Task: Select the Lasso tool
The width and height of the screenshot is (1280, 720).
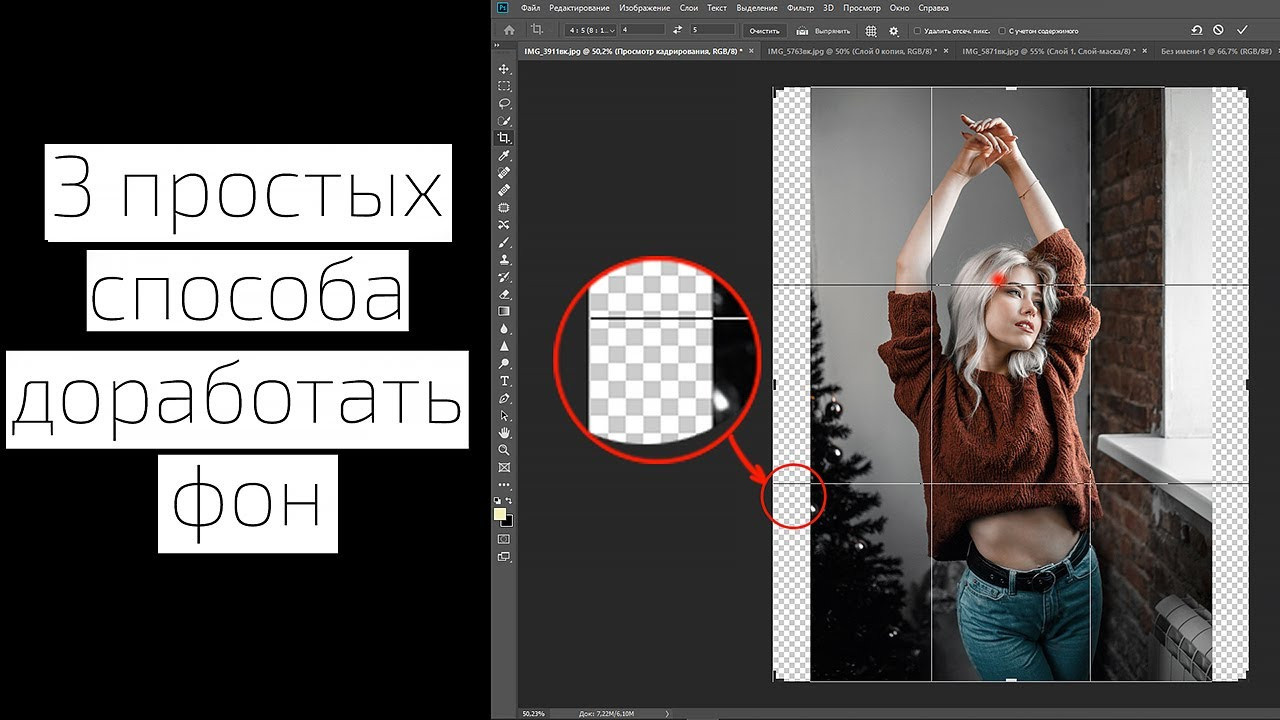Action: (x=505, y=104)
